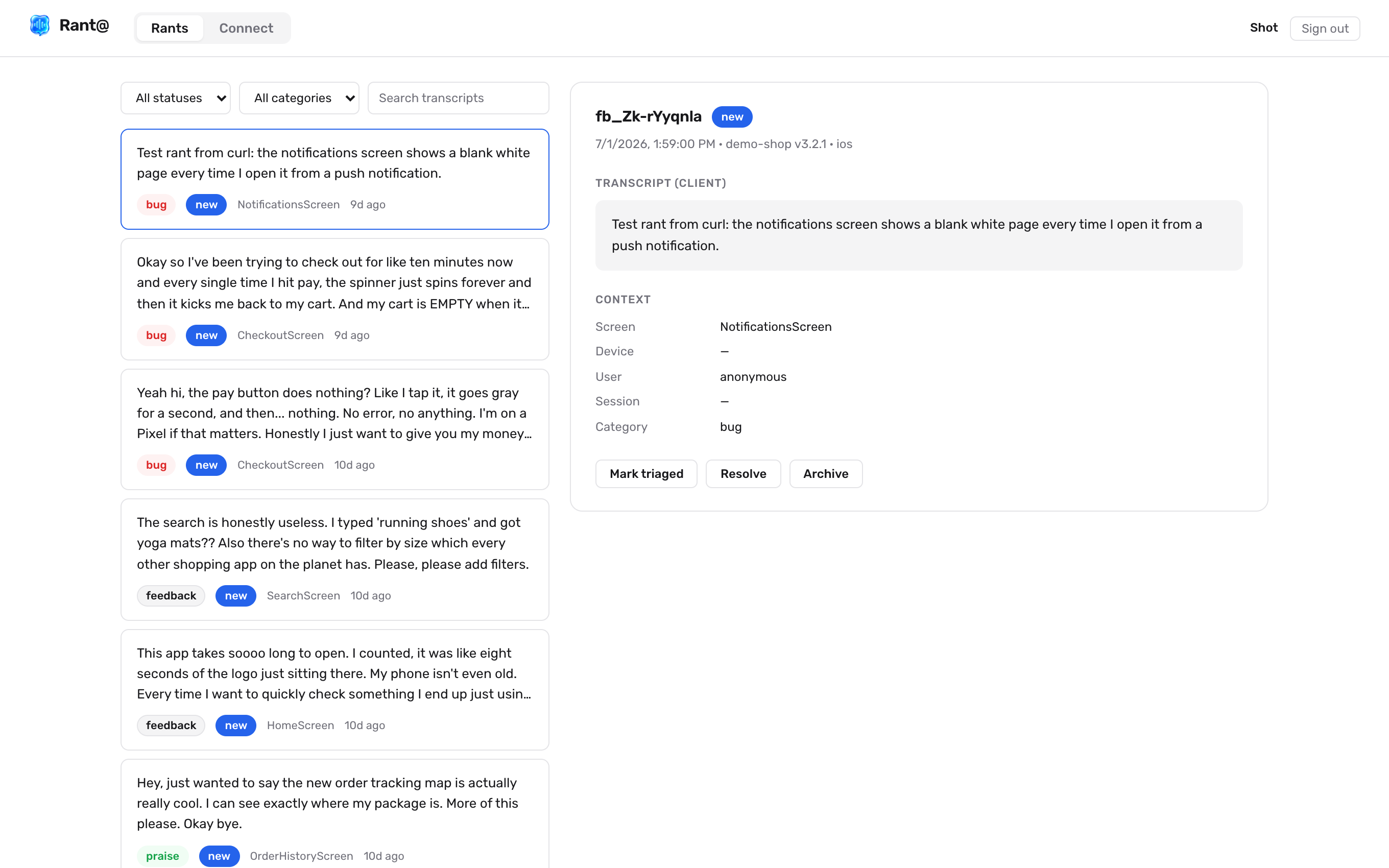Click the praise tag on OrderHistoryScreen card
Viewport: 1389px width, 868px height.
(162, 856)
